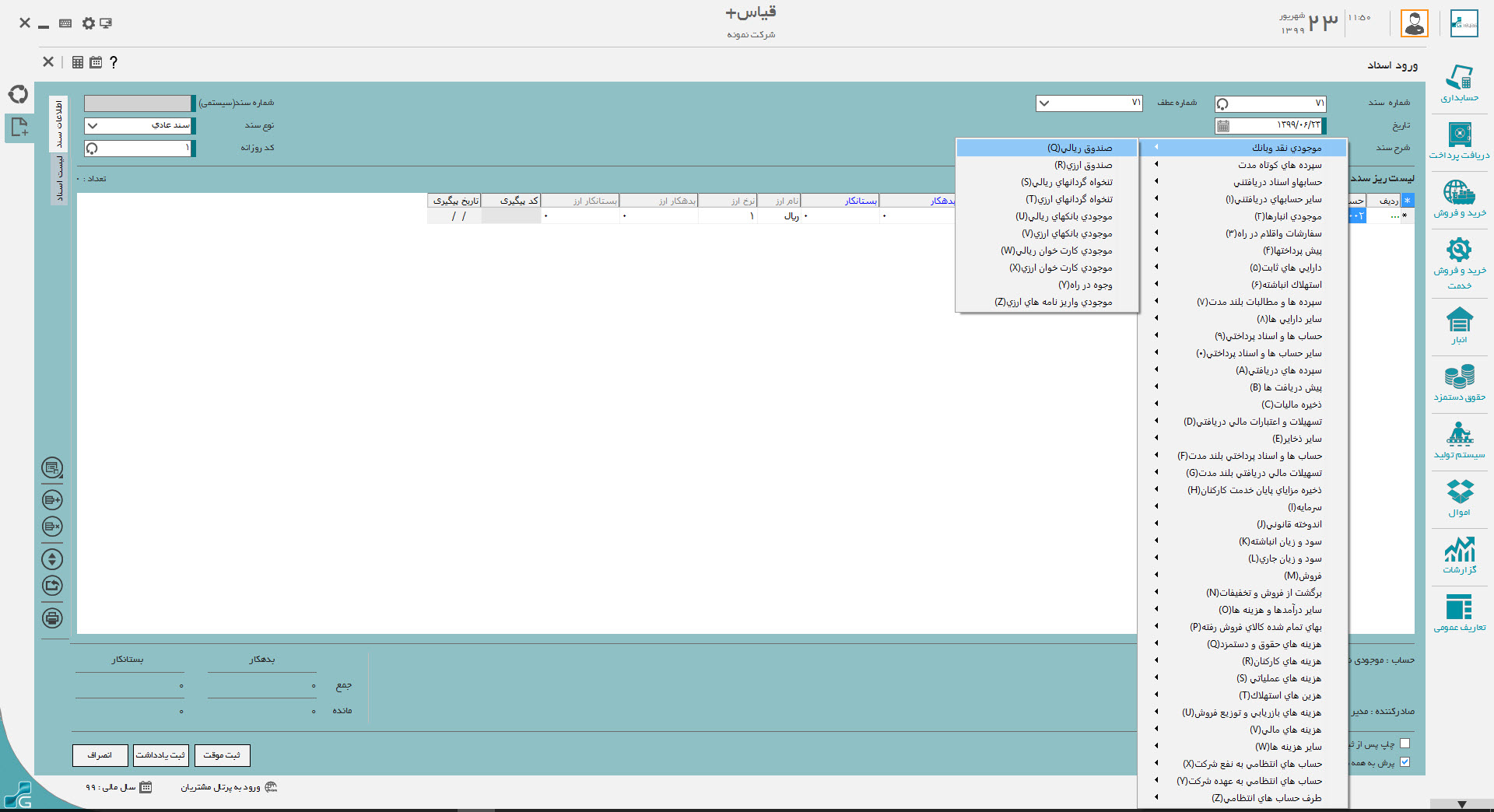The width and height of the screenshot is (1494, 812).
Task: Select تنخواه گردانهای ریالی(S) item
Action: pyautogui.click(x=1047, y=182)
